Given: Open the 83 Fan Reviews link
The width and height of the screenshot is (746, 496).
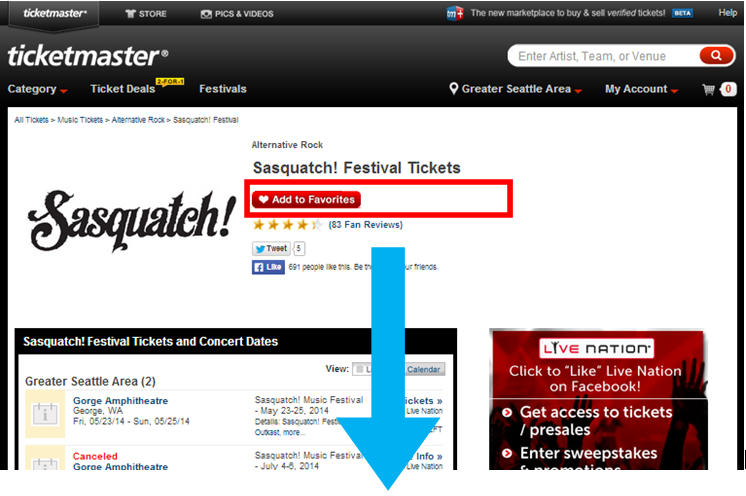Looking at the screenshot, I should (365, 224).
